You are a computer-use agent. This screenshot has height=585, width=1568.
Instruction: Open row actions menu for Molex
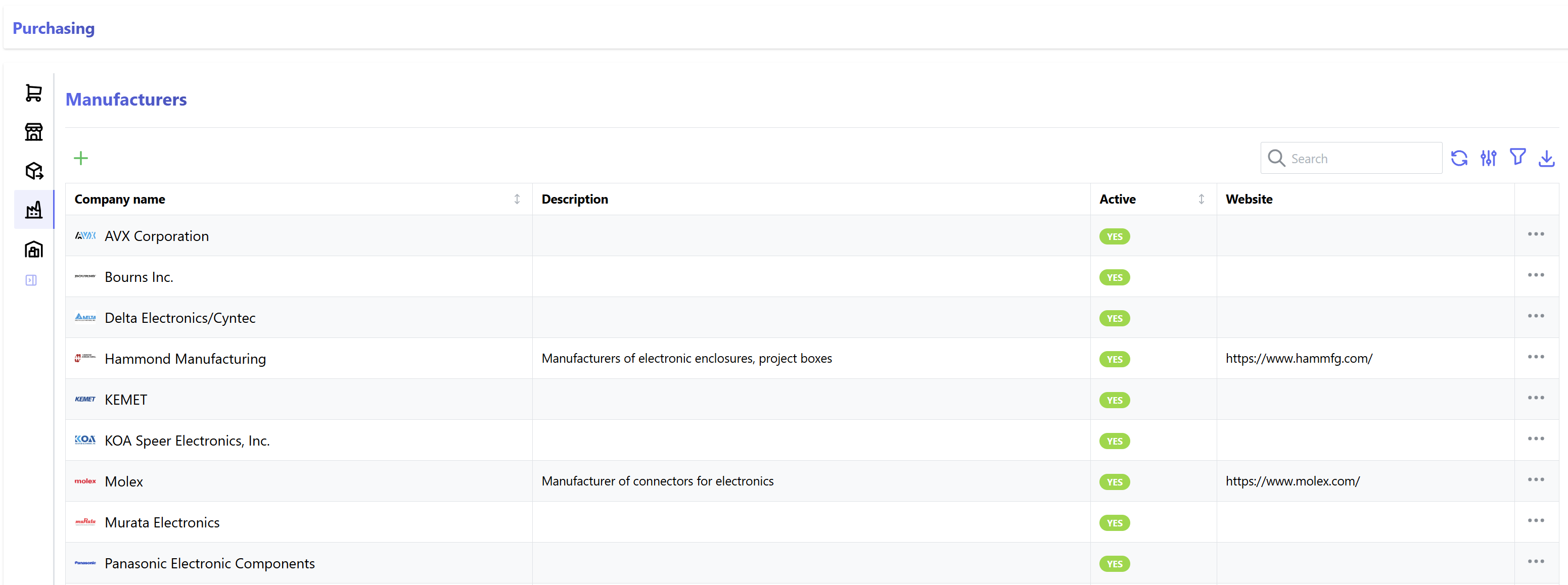pos(1536,480)
